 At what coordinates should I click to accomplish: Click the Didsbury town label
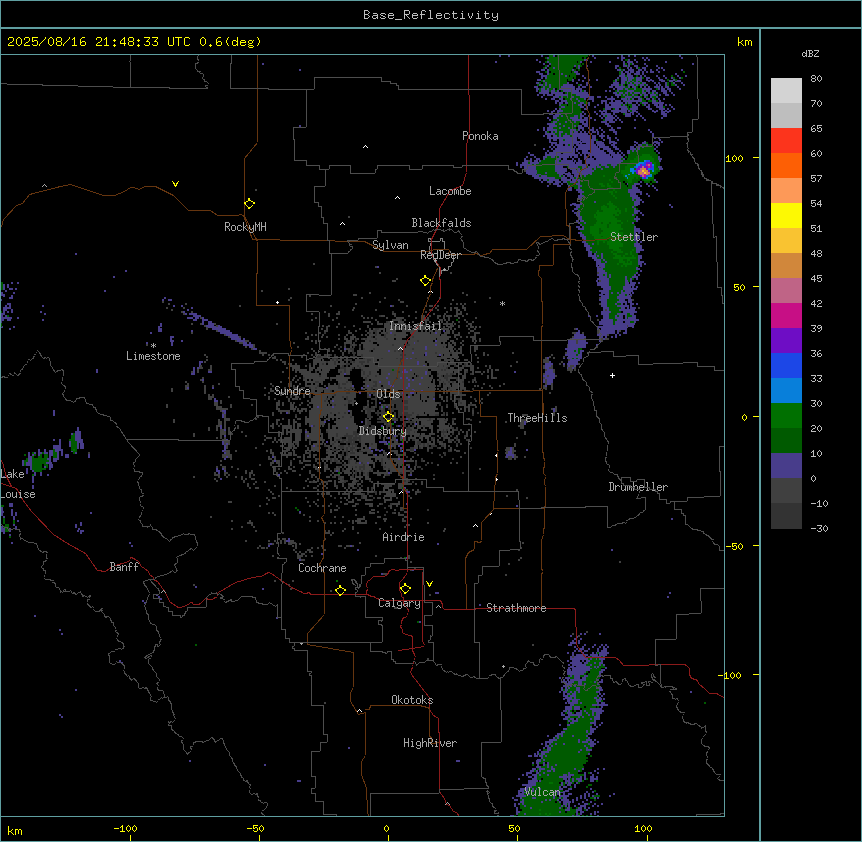click(383, 431)
